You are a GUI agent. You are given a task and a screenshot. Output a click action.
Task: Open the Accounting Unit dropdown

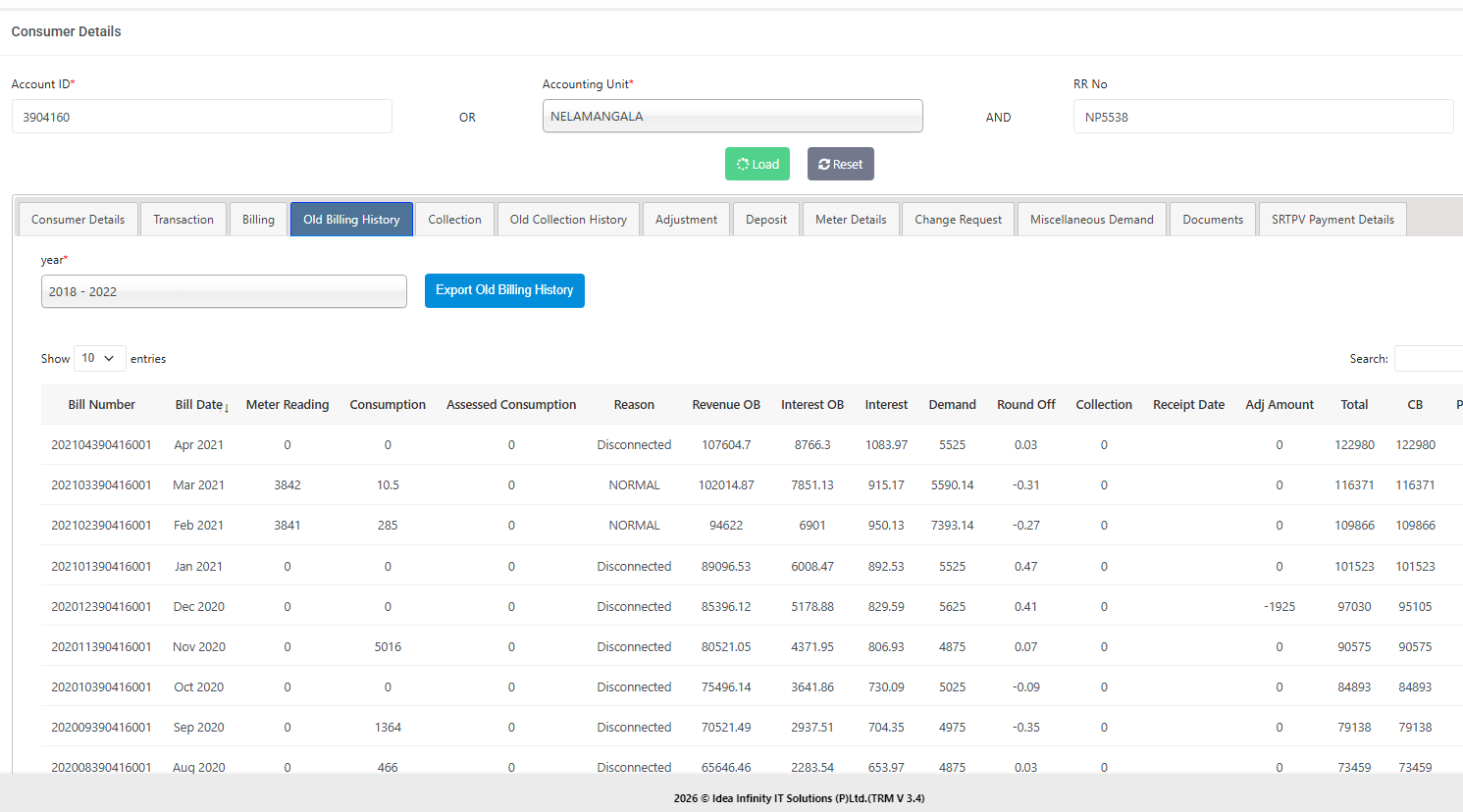click(732, 116)
